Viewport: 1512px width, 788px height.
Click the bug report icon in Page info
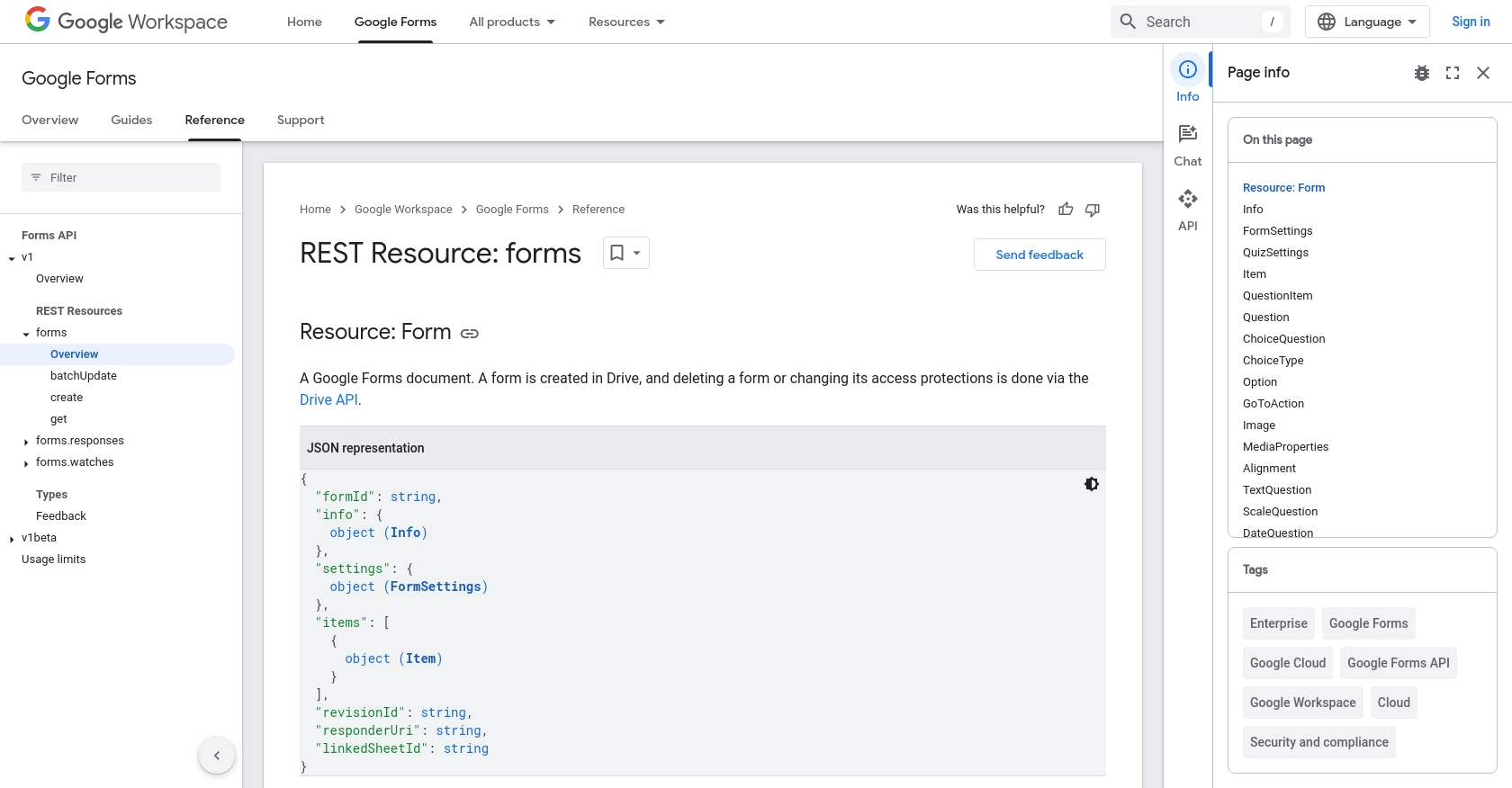(1422, 73)
